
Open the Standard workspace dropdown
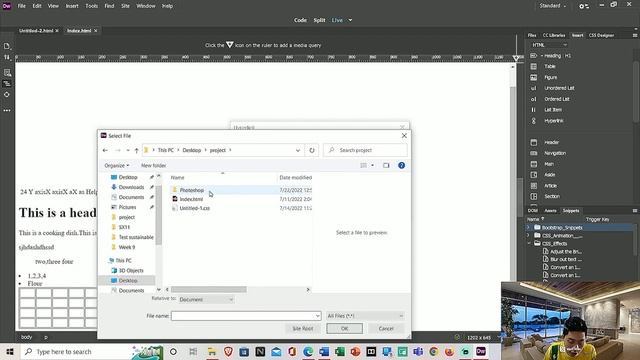(x=552, y=6)
